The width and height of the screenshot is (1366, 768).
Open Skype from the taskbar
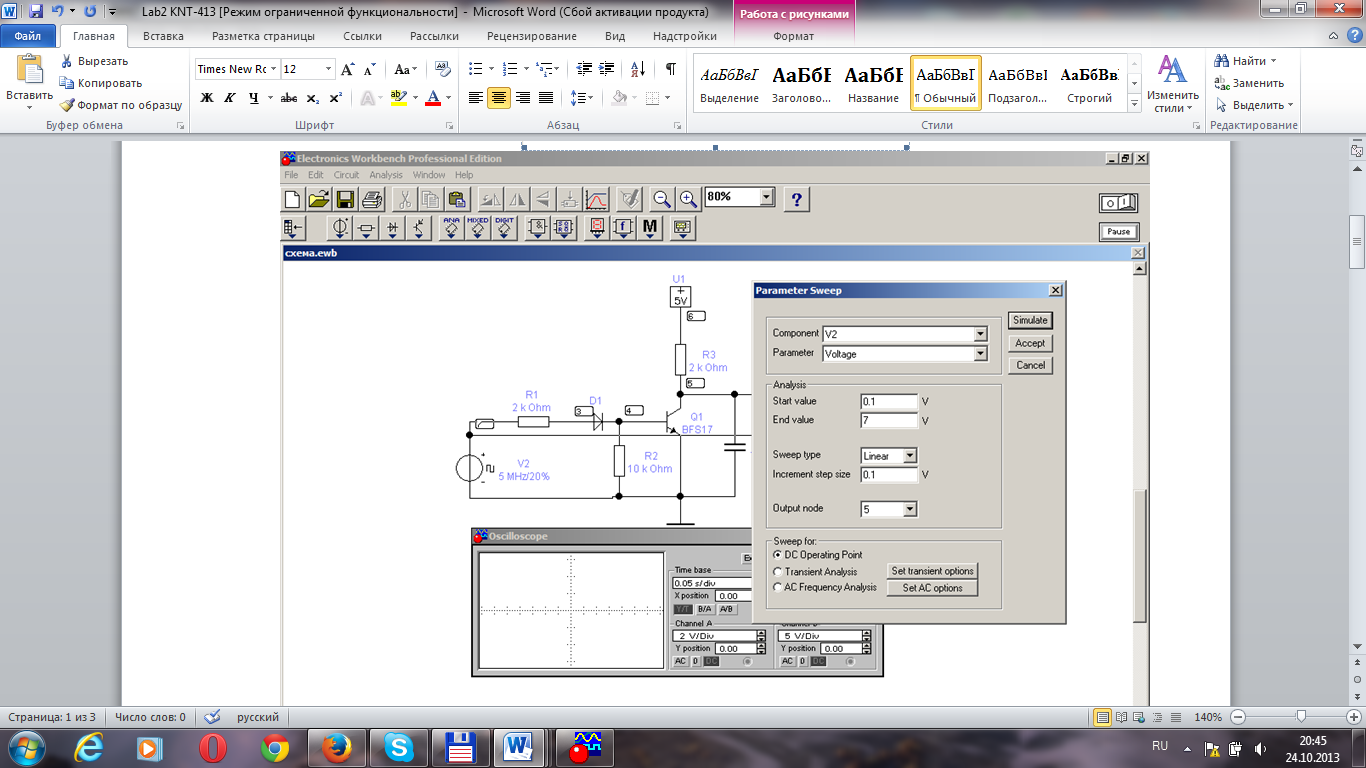[x=400, y=748]
